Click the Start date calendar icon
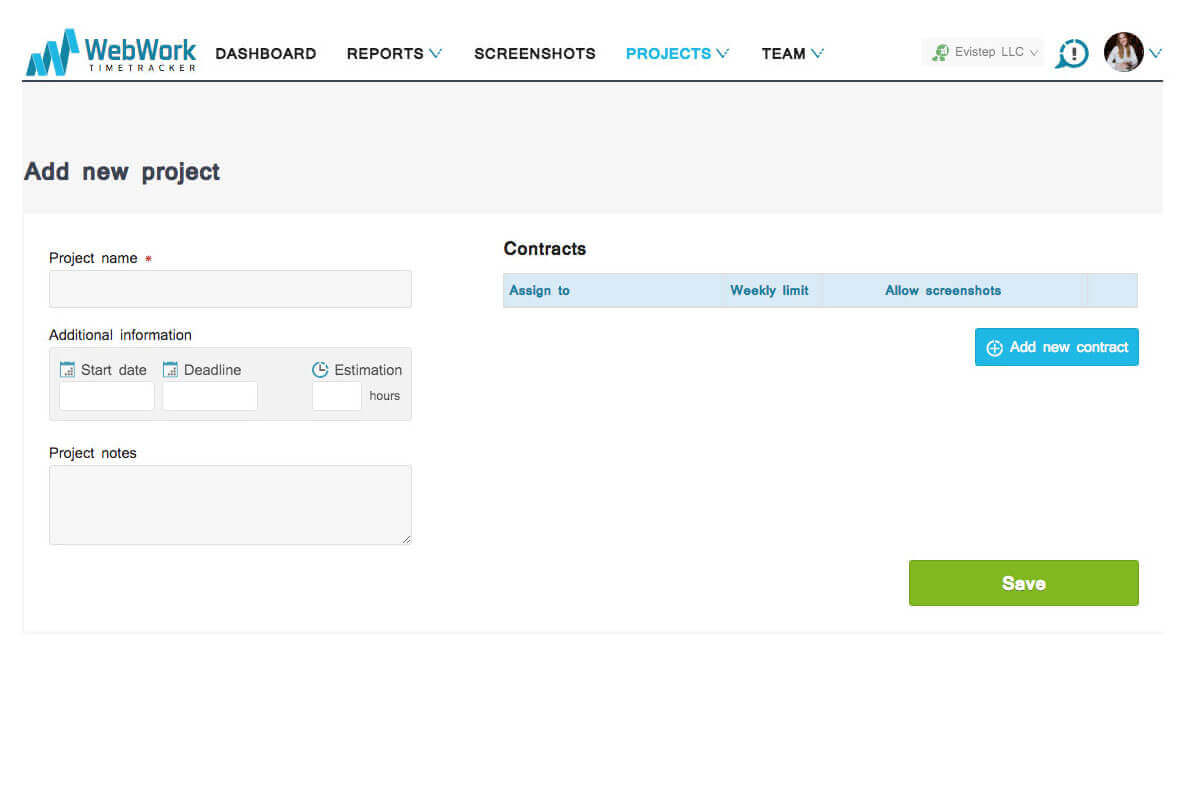This screenshot has height=805, width=1188. pyautogui.click(x=67, y=370)
